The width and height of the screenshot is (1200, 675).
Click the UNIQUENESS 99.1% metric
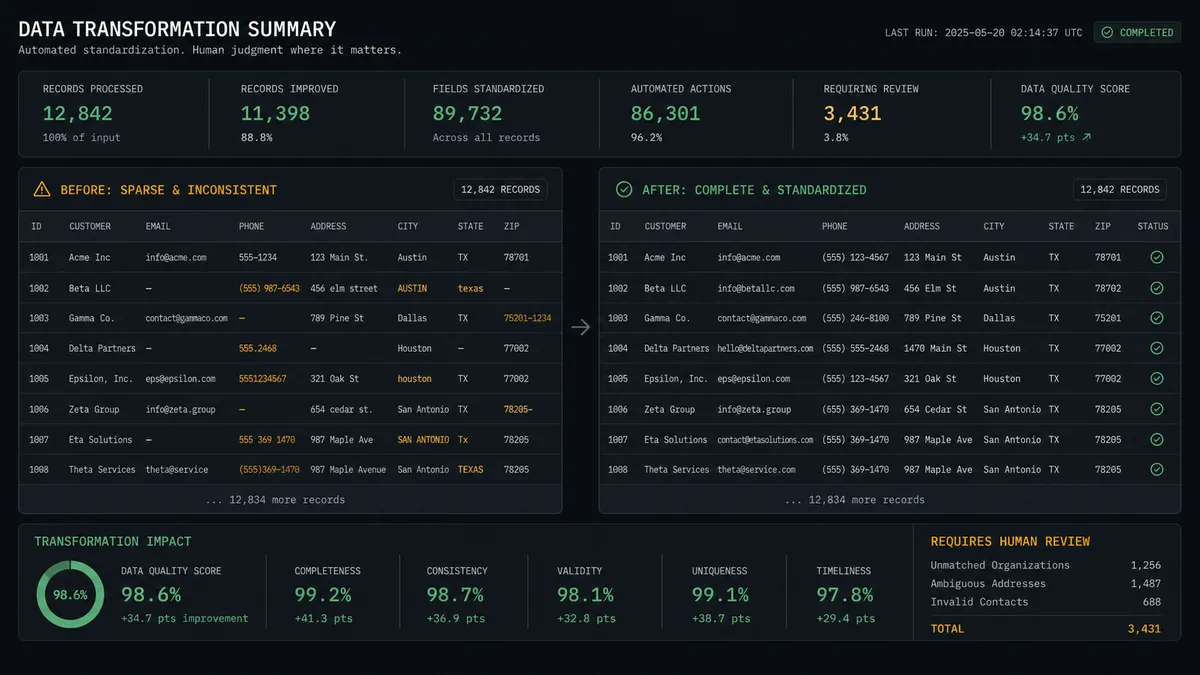pyautogui.click(x=721, y=594)
